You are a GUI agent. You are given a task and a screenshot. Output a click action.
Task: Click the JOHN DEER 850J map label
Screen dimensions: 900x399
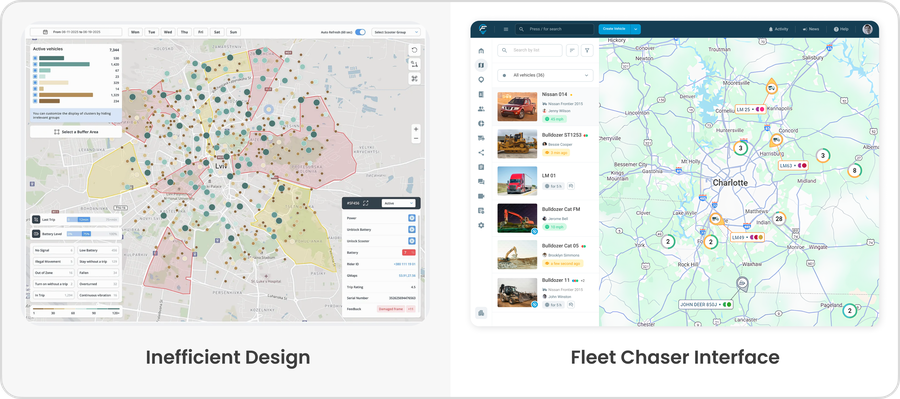click(x=707, y=304)
